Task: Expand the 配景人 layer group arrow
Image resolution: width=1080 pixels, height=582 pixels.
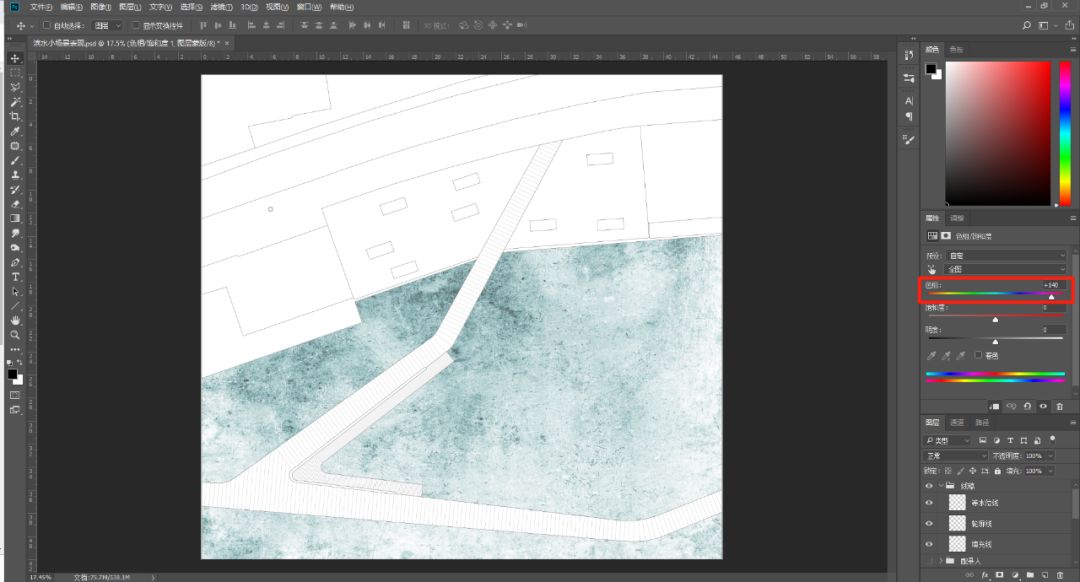Action: pos(941,561)
